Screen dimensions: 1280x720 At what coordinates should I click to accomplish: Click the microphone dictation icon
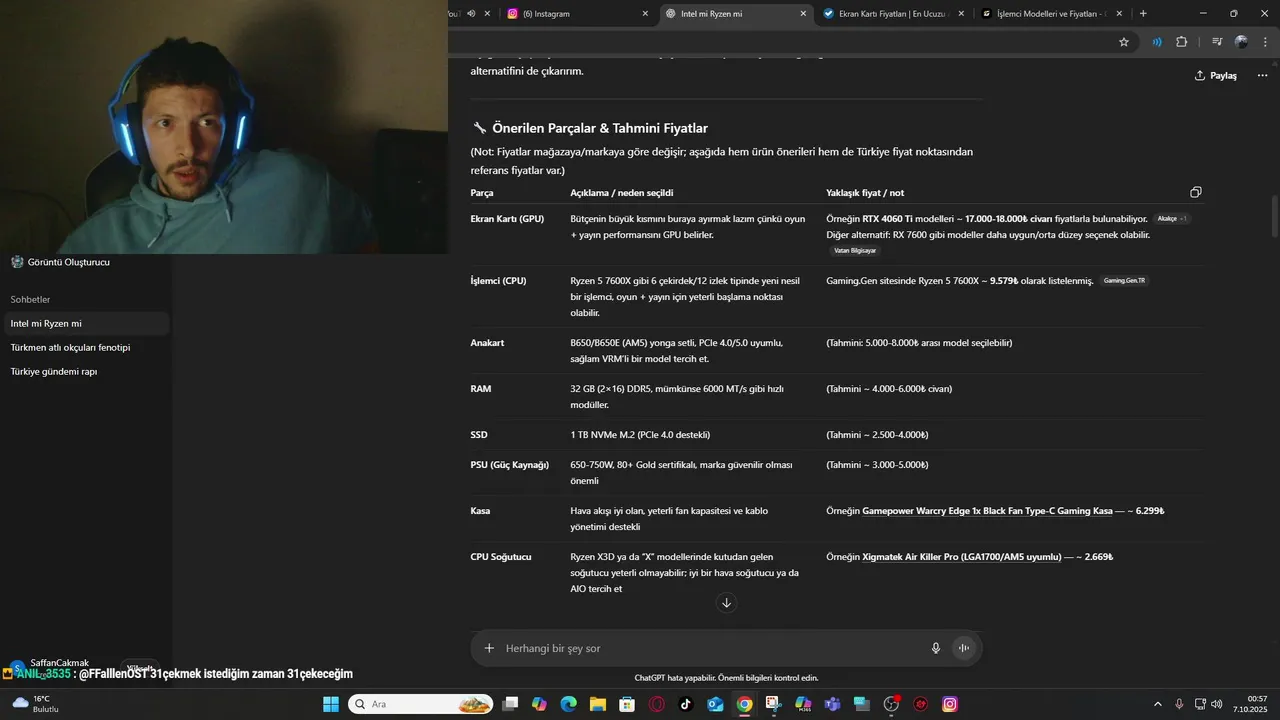point(936,648)
